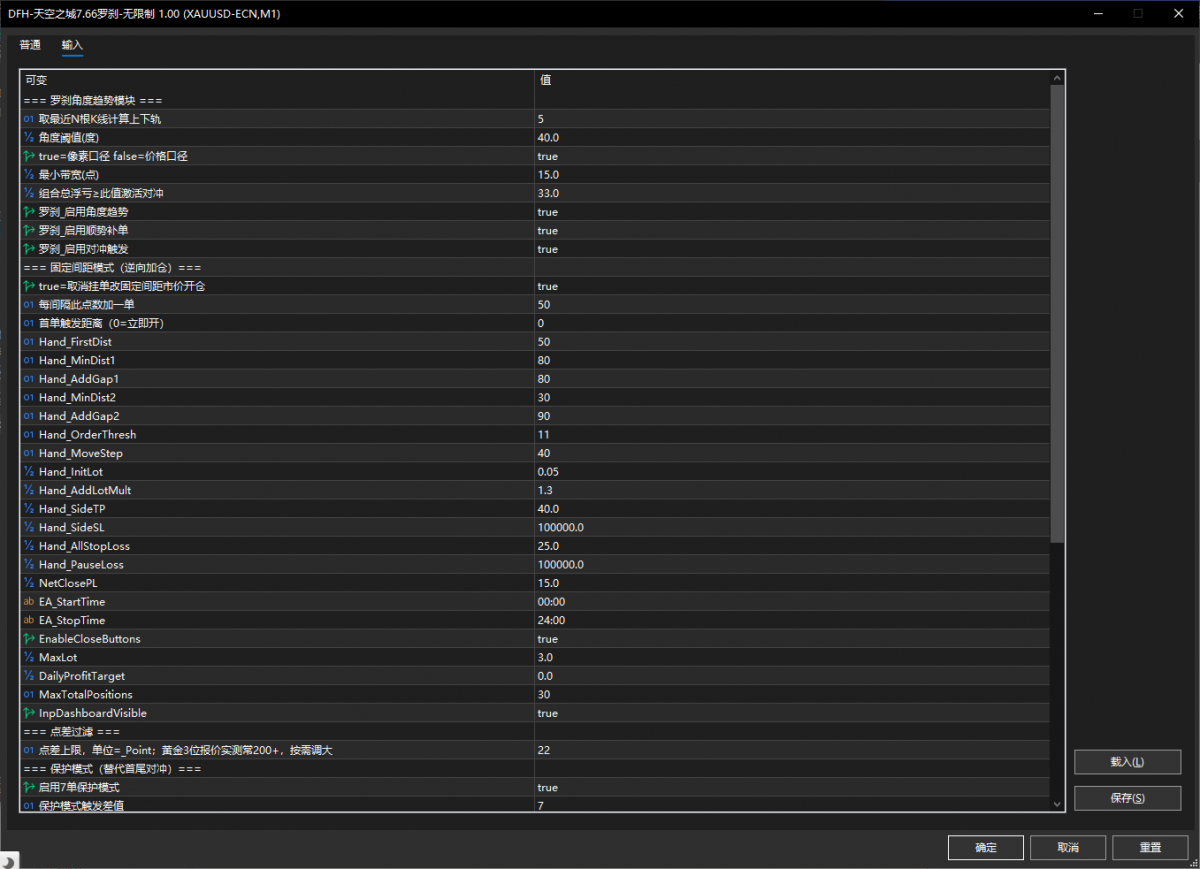The height and width of the screenshot is (869, 1200).
Task: Click the integer icon beside Hand_OrderThresh
Action: 29,435
